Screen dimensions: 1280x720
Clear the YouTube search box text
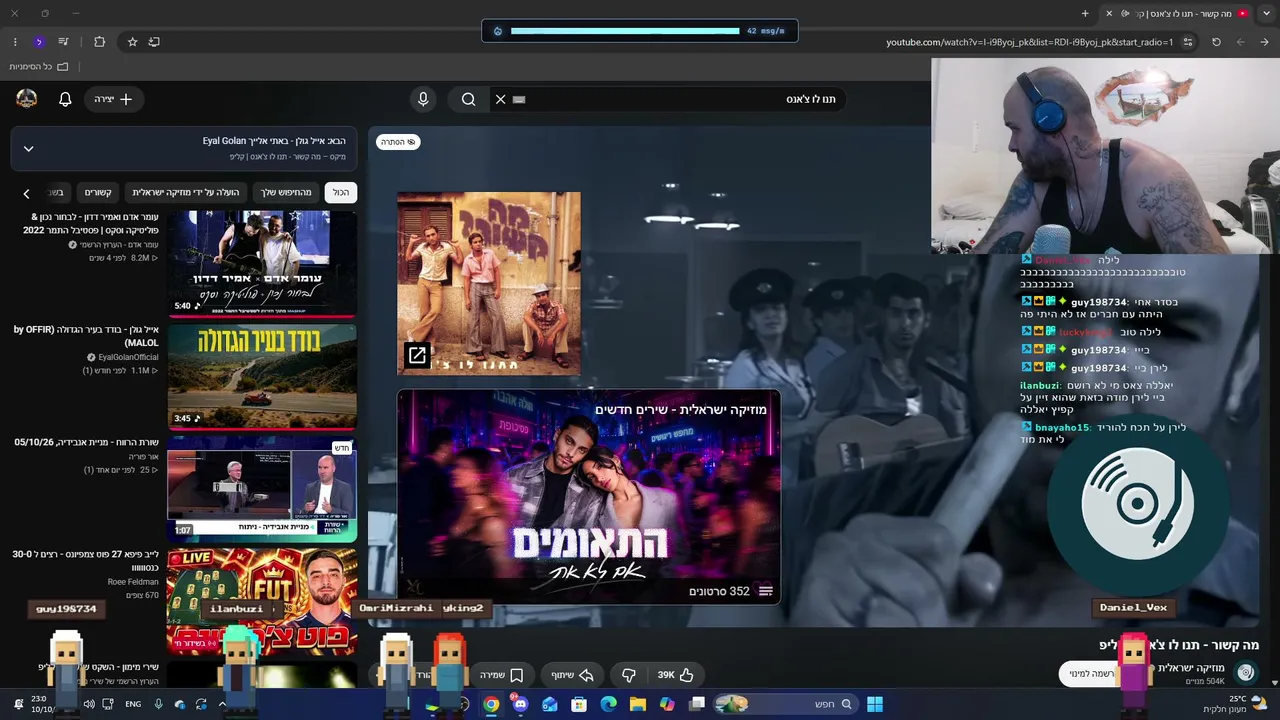[x=501, y=99]
